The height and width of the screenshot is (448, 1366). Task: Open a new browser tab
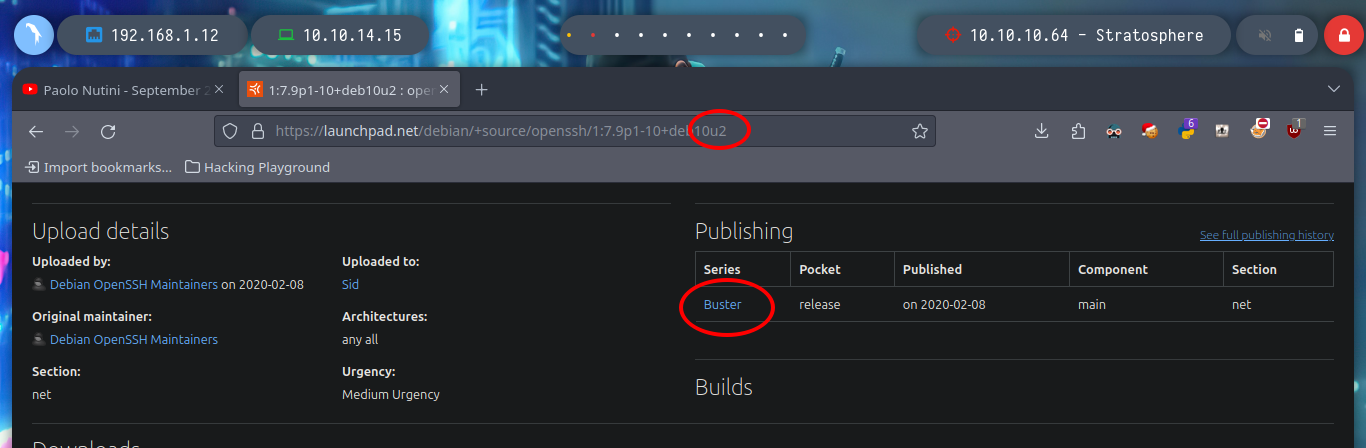[x=481, y=90]
